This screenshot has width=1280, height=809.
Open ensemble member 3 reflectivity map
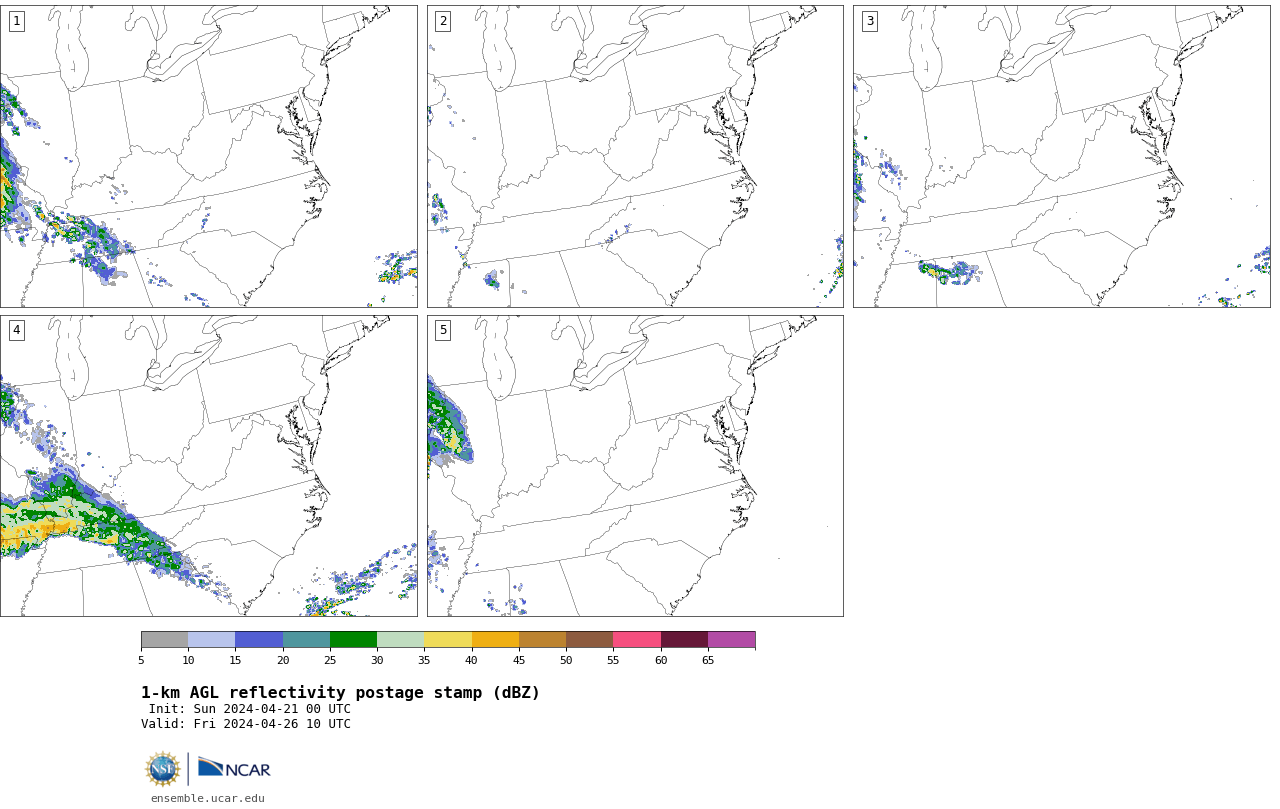point(1062,156)
